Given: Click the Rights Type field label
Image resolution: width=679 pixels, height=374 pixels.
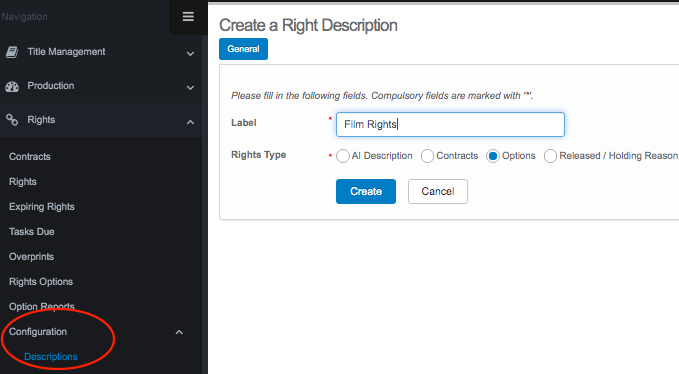Looking at the screenshot, I should point(259,155).
